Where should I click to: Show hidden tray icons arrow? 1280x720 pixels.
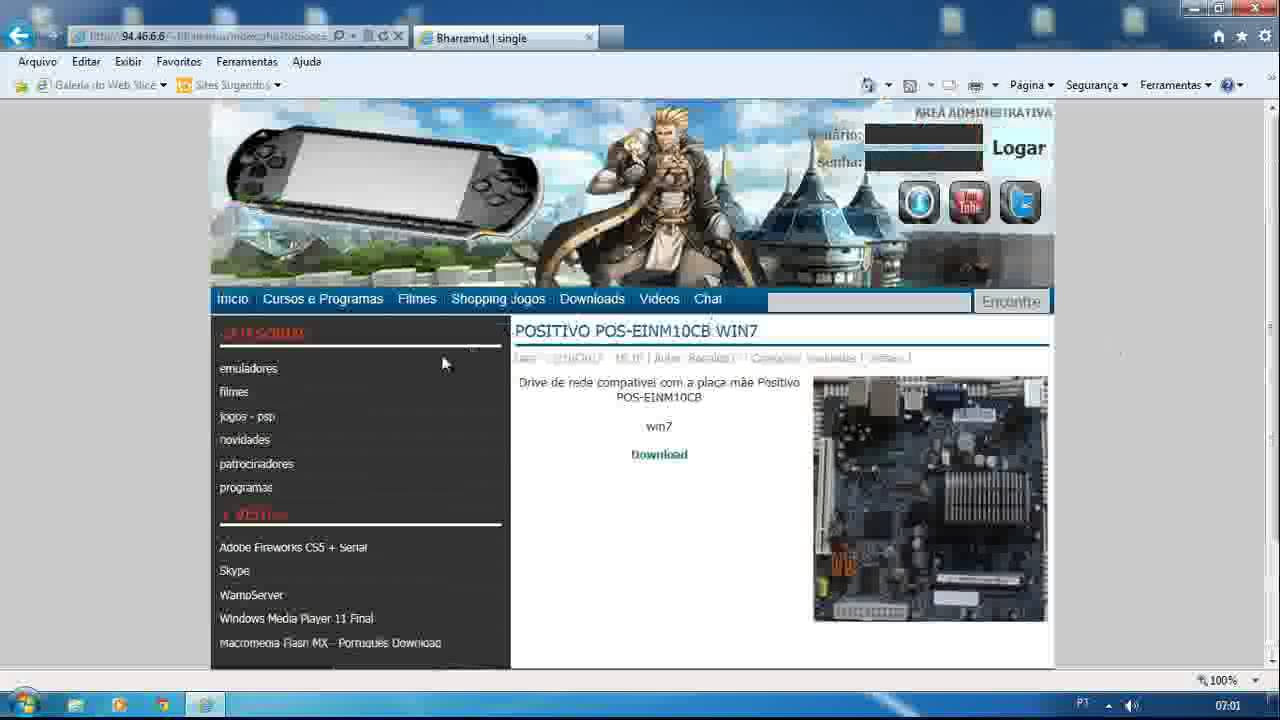pos(1108,705)
